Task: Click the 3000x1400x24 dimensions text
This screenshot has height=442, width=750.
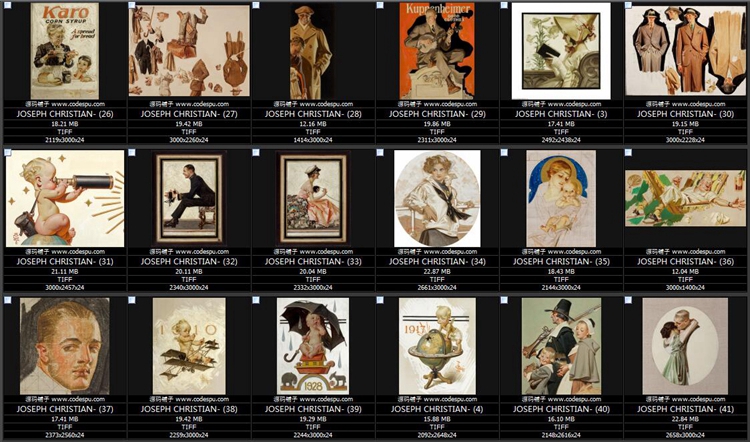Action: point(685,287)
